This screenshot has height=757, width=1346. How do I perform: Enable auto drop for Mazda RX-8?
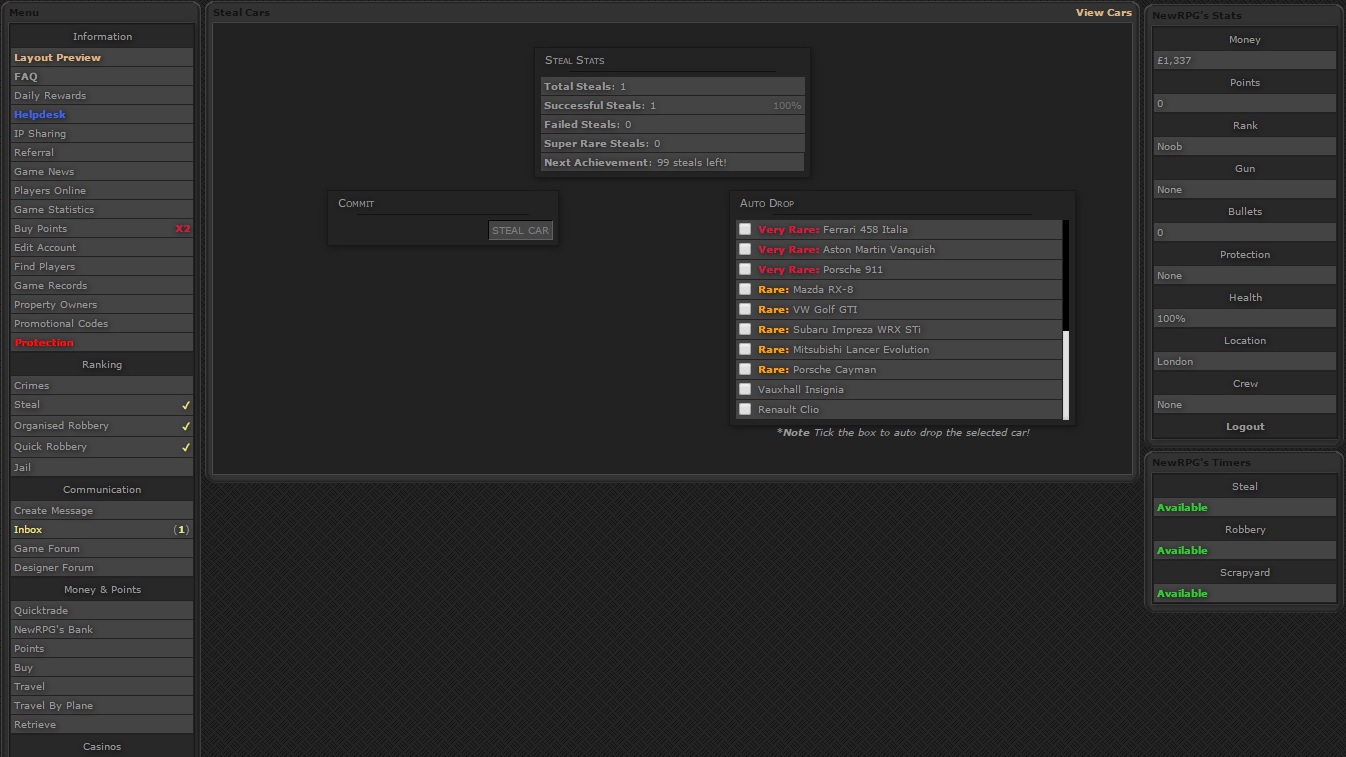pos(745,289)
